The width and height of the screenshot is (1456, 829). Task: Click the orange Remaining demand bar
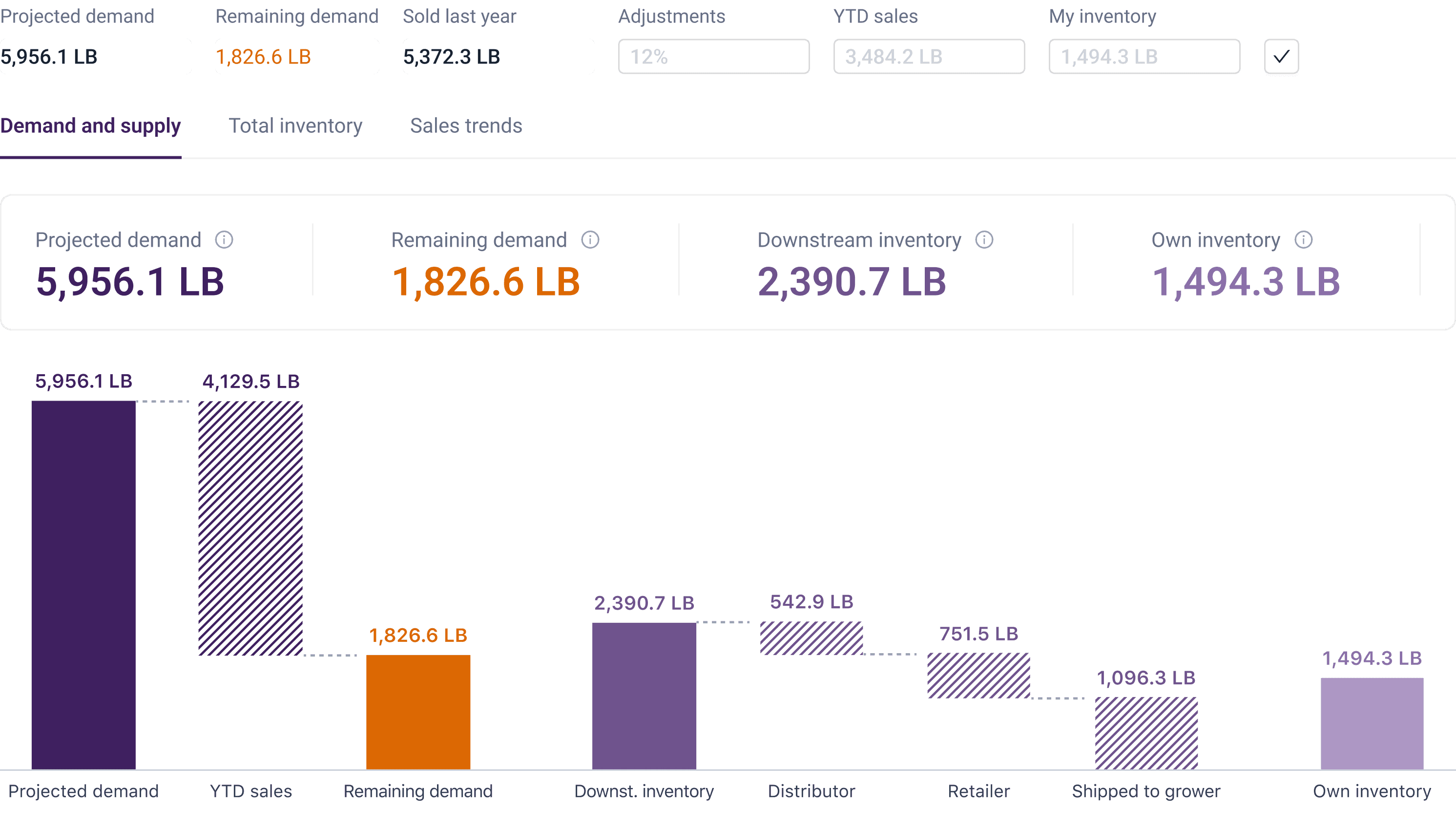point(418,712)
